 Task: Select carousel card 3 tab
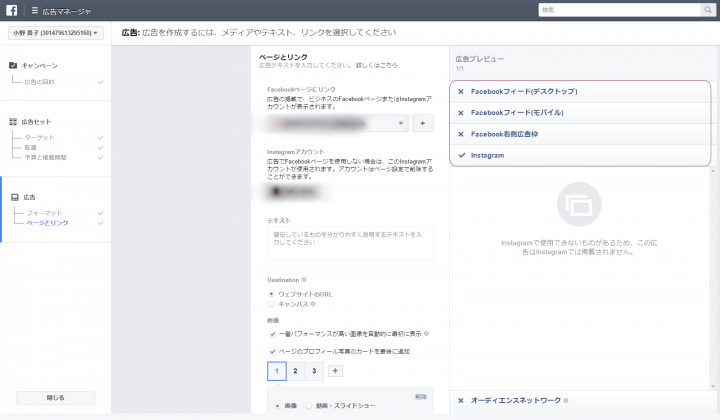(x=315, y=371)
